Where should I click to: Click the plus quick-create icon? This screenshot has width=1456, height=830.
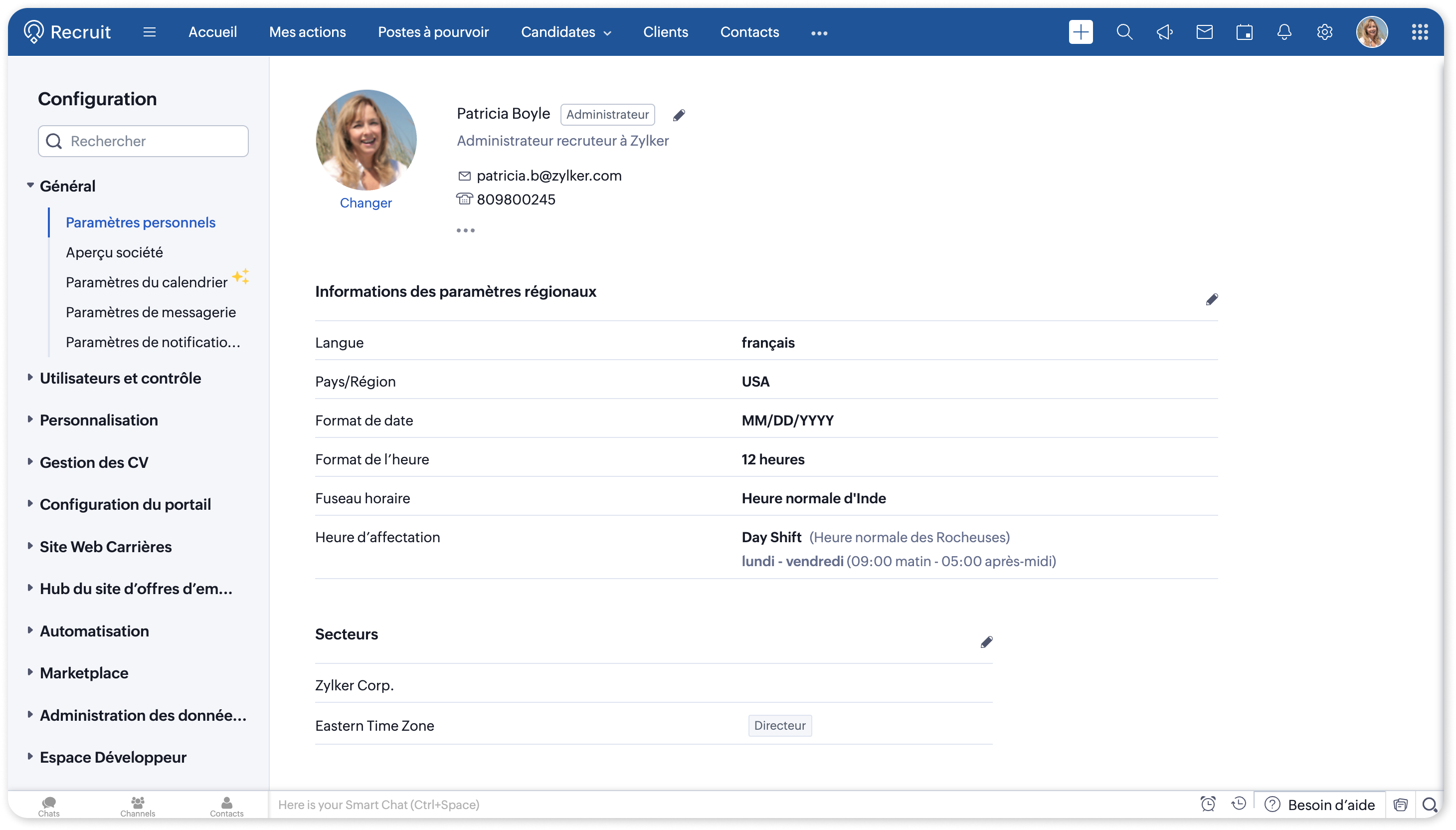pyautogui.click(x=1081, y=32)
